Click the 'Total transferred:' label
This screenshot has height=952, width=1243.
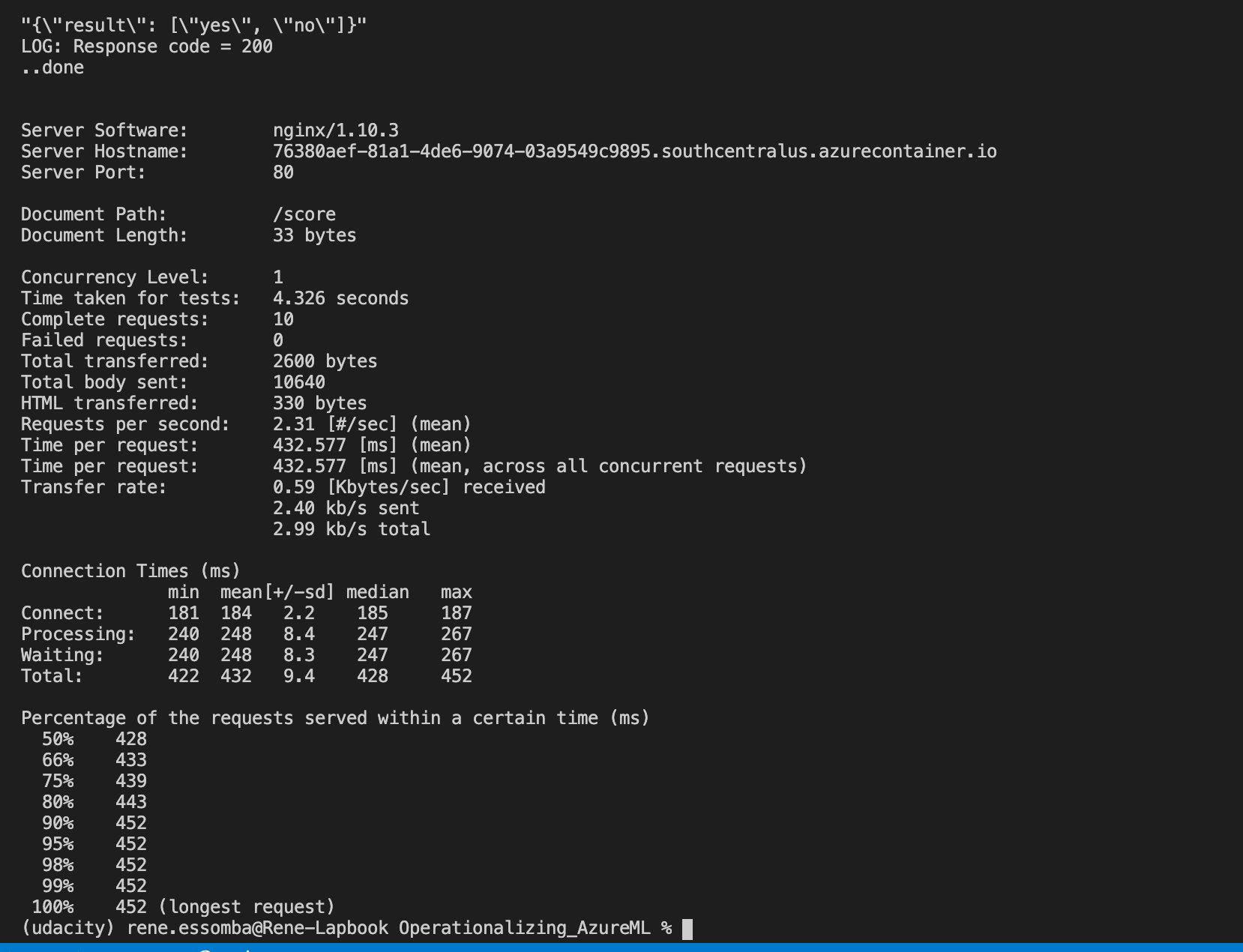tap(115, 361)
